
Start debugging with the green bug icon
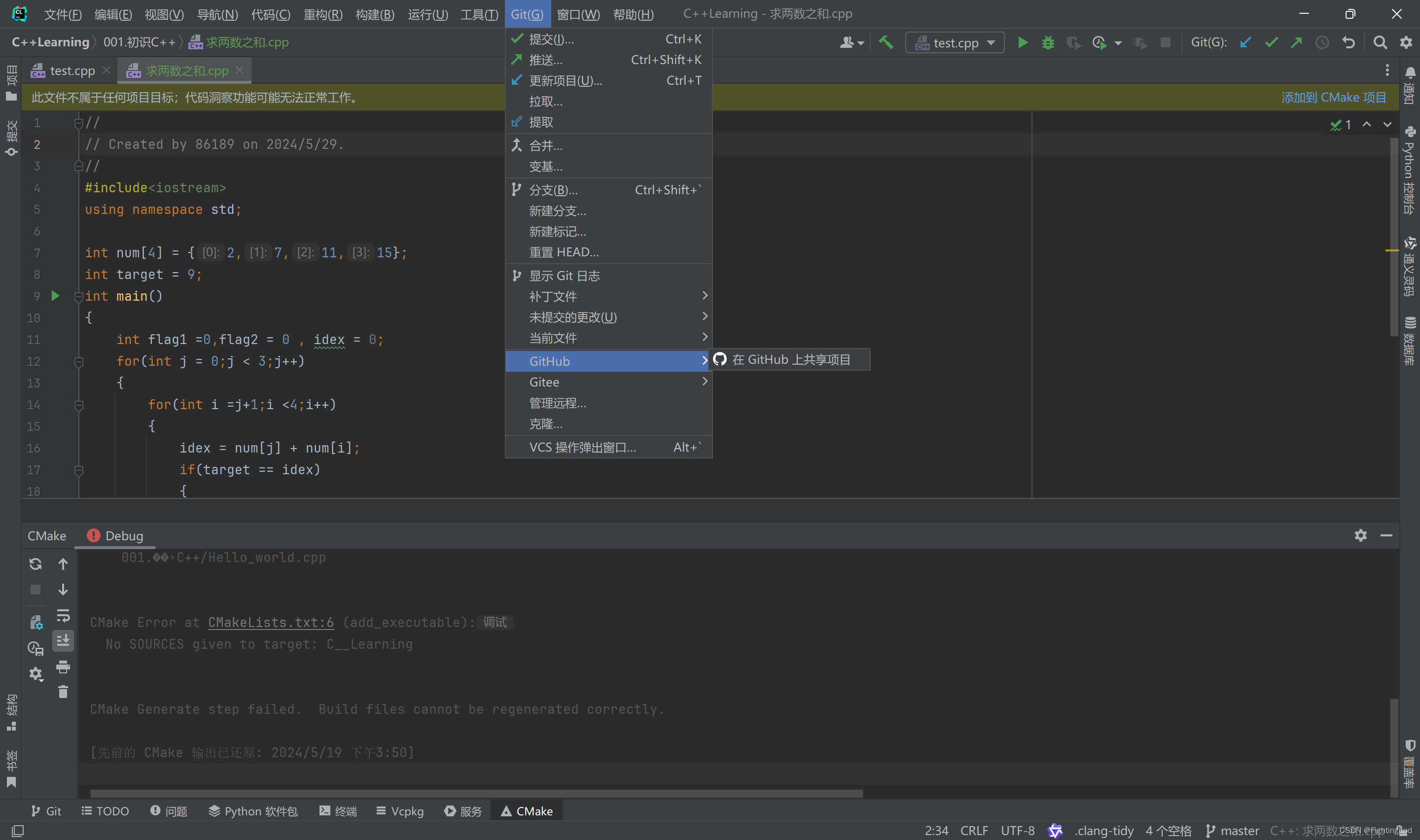[1048, 42]
